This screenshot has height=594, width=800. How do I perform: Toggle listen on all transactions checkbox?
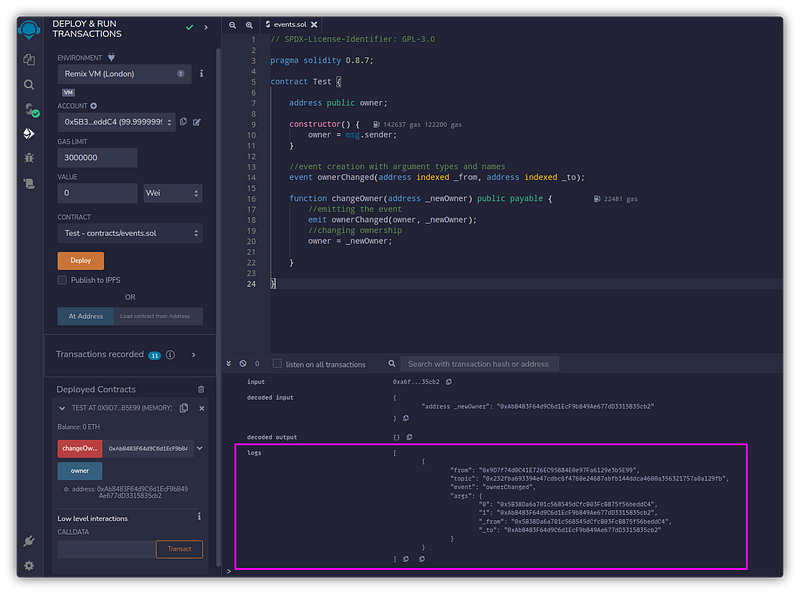(x=278, y=364)
